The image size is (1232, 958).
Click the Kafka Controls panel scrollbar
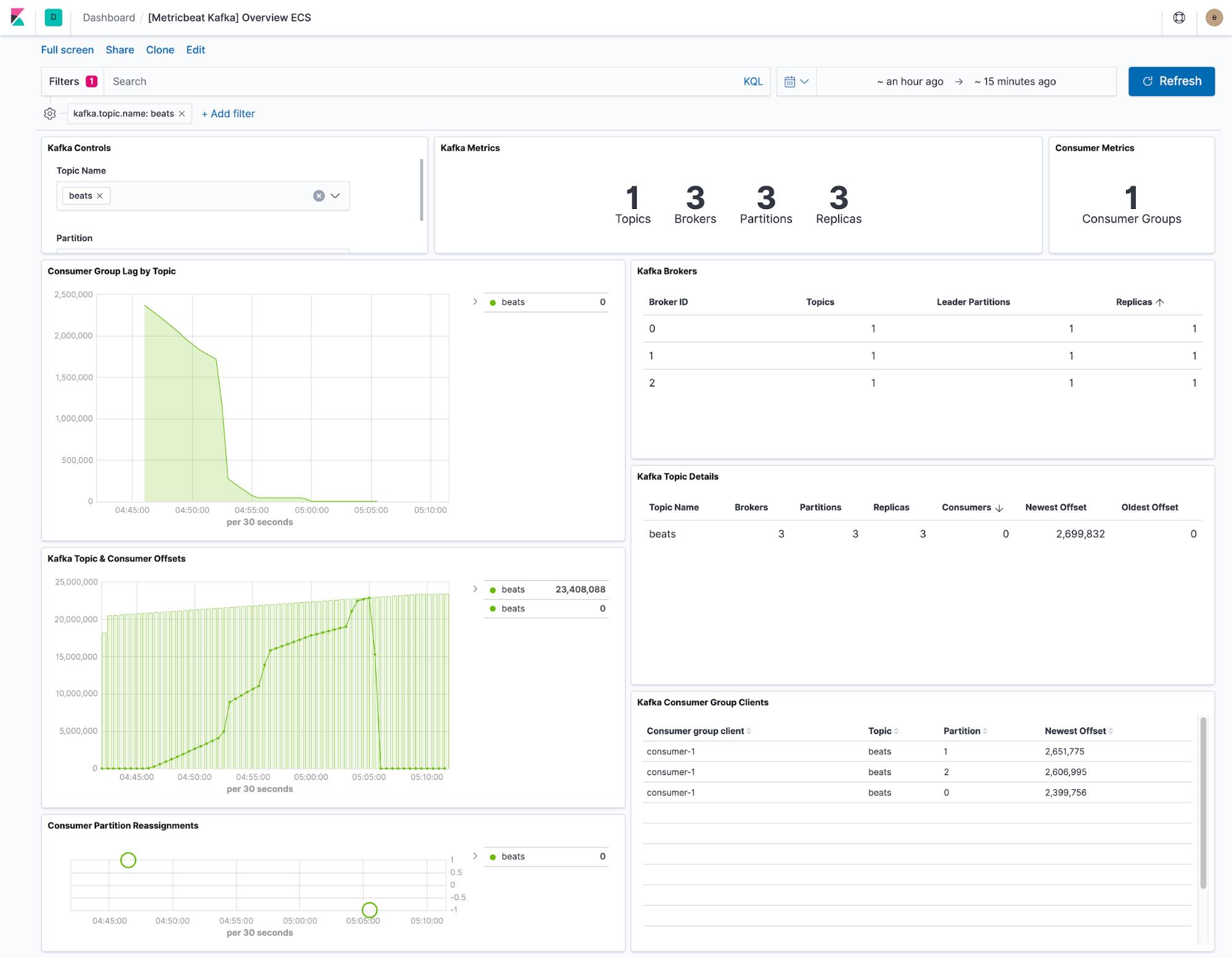click(x=422, y=190)
